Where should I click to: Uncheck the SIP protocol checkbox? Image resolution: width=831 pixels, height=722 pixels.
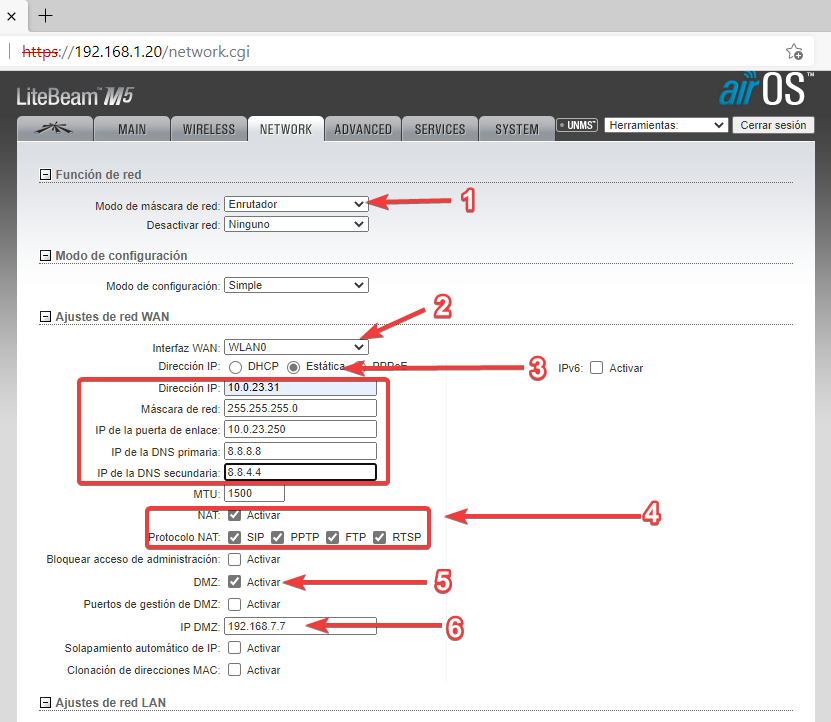234,538
